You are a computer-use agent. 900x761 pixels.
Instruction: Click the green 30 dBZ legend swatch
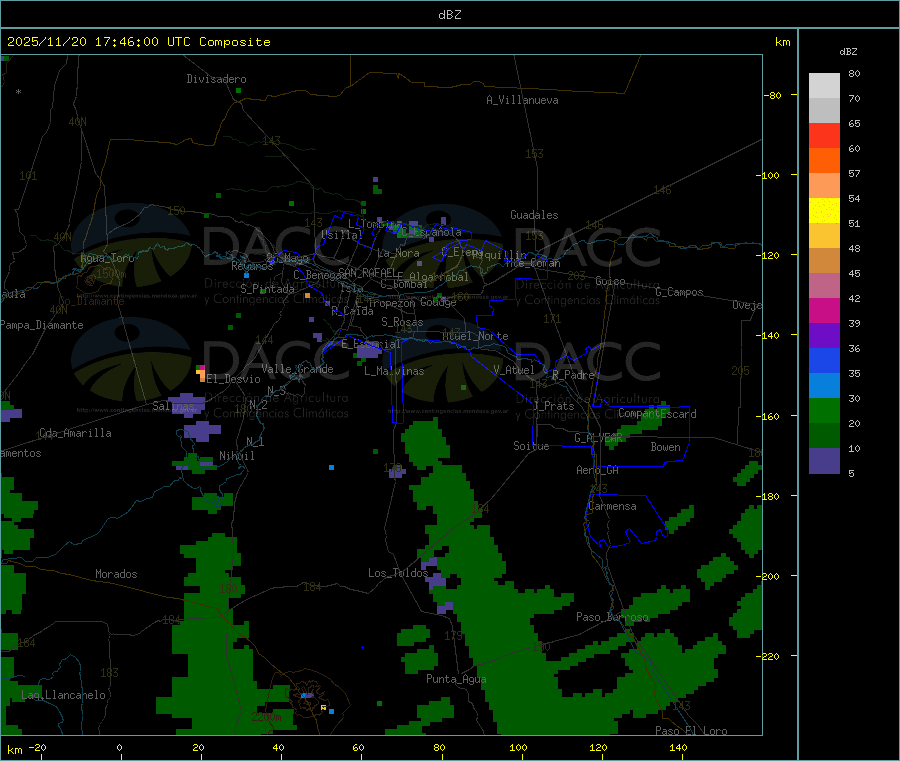point(824,410)
